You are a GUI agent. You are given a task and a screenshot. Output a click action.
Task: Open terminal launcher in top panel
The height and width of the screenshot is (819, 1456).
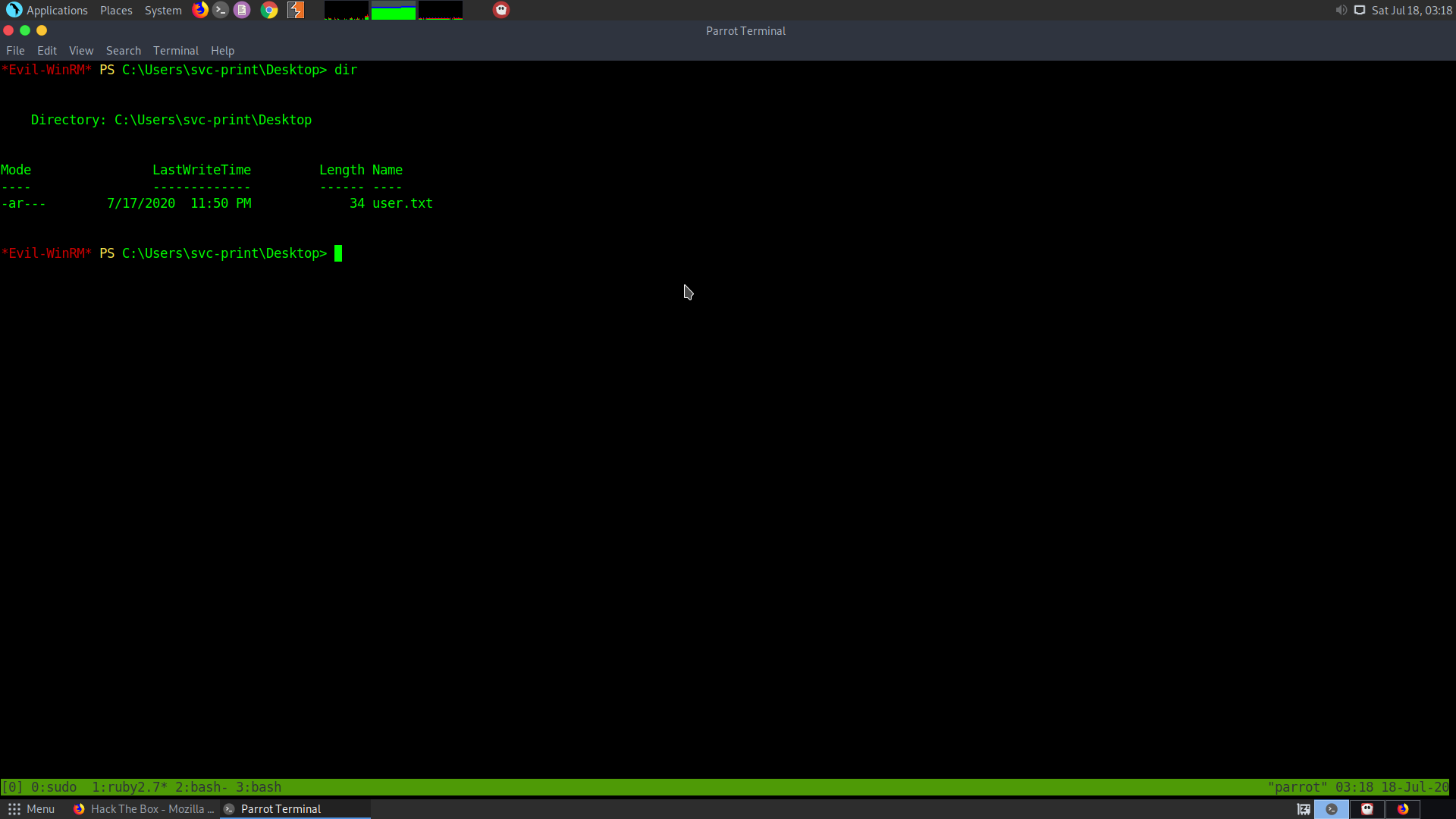coord(221,10)
